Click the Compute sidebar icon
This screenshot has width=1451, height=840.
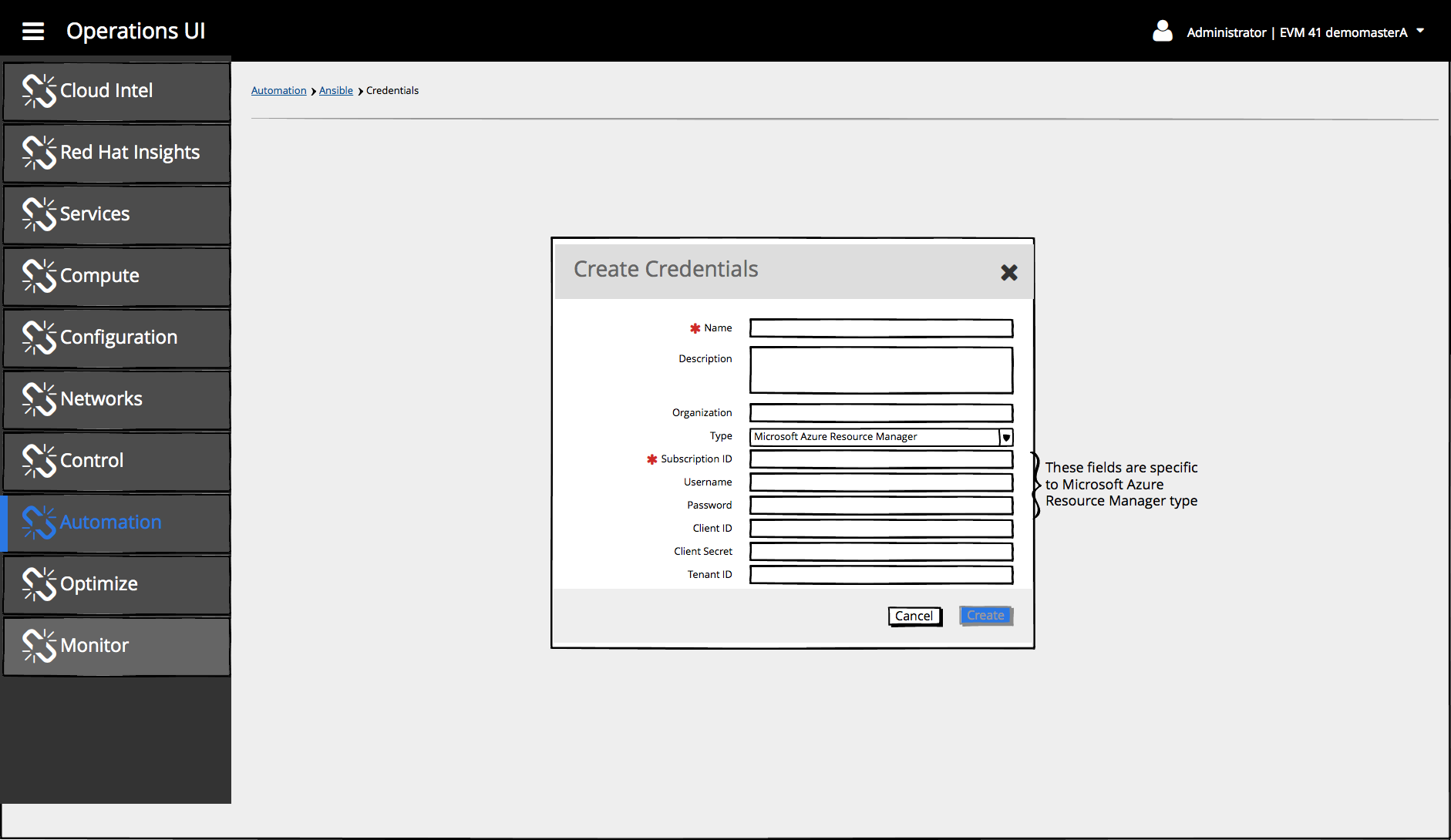[39, 276]
